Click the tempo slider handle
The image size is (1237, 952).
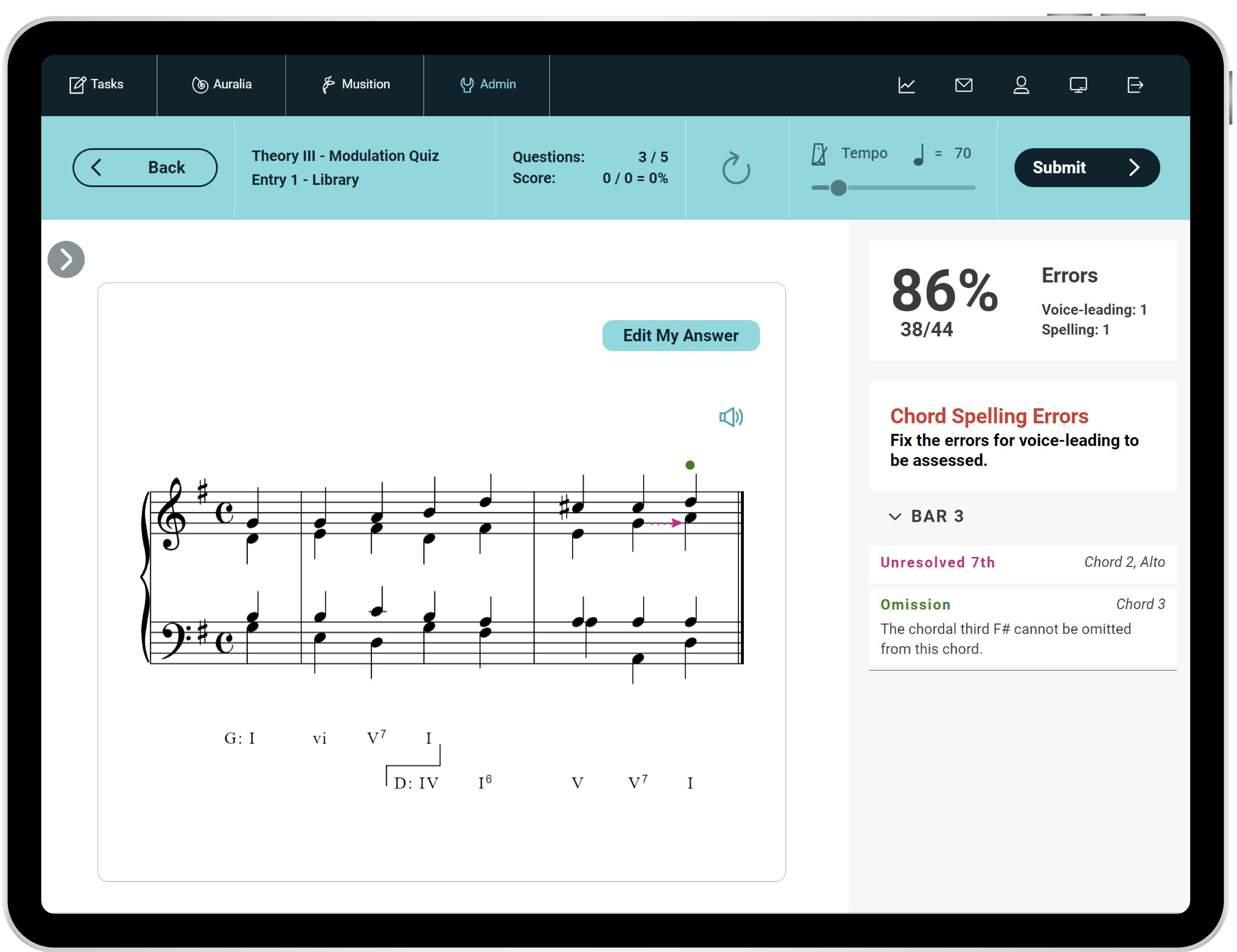[x=838, y=188]
